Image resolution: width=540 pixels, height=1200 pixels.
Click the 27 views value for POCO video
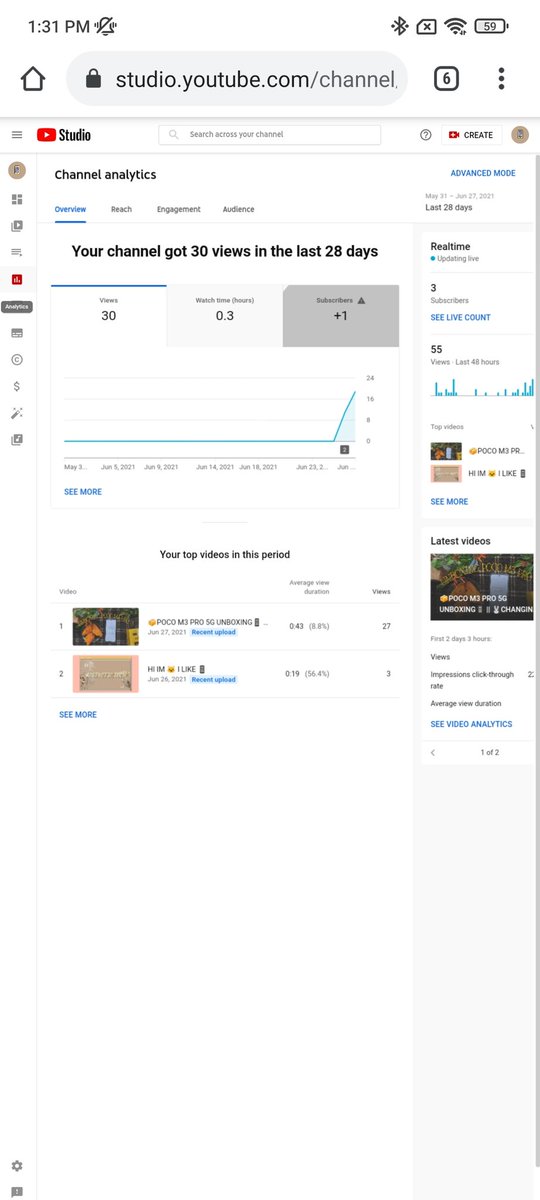(386, 627)
